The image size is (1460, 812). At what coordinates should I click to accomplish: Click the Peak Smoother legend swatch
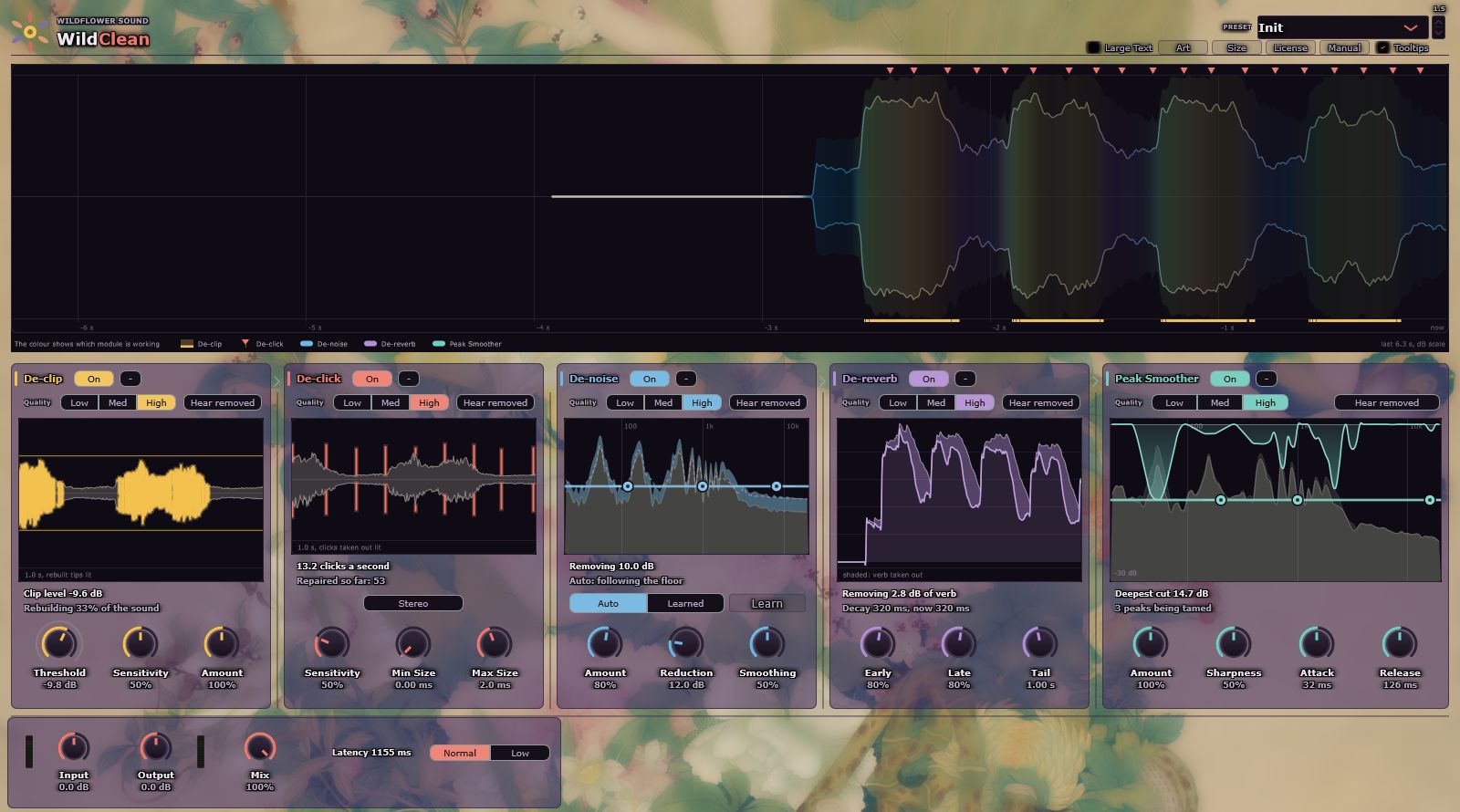[x=439, y=344]
